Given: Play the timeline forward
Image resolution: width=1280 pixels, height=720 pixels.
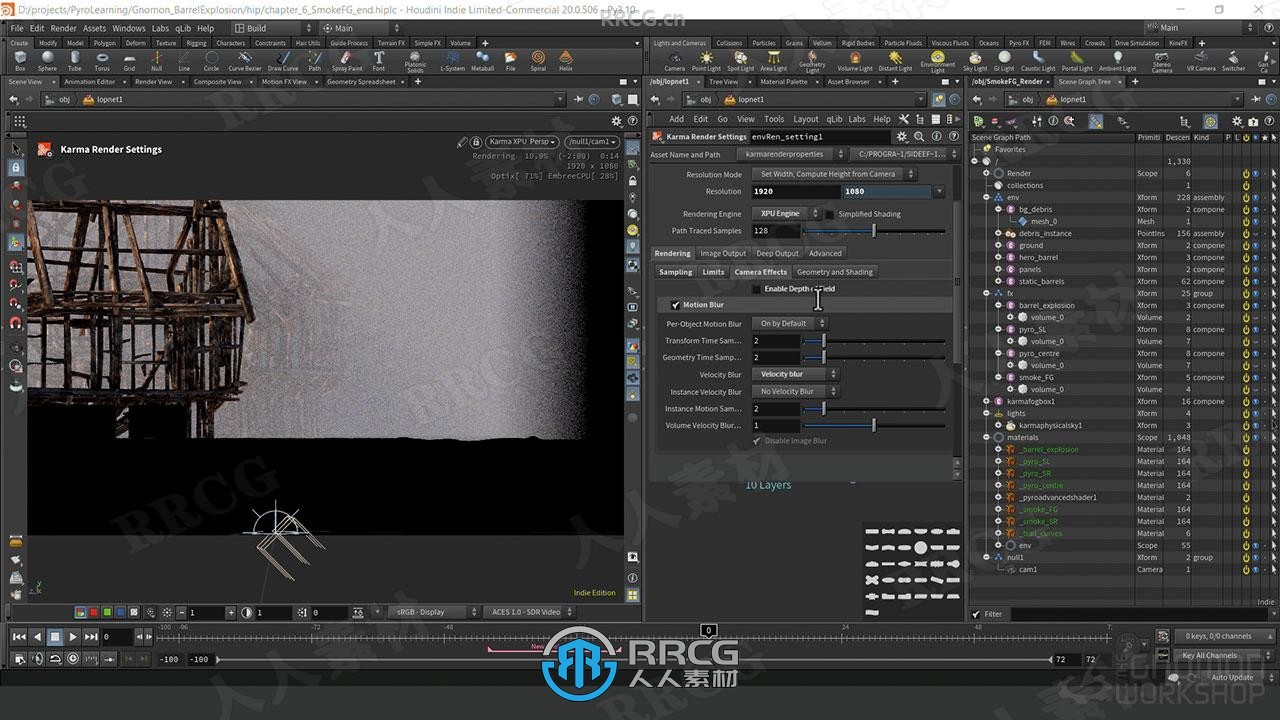Looking at the screenshot, I should [73, 636].
